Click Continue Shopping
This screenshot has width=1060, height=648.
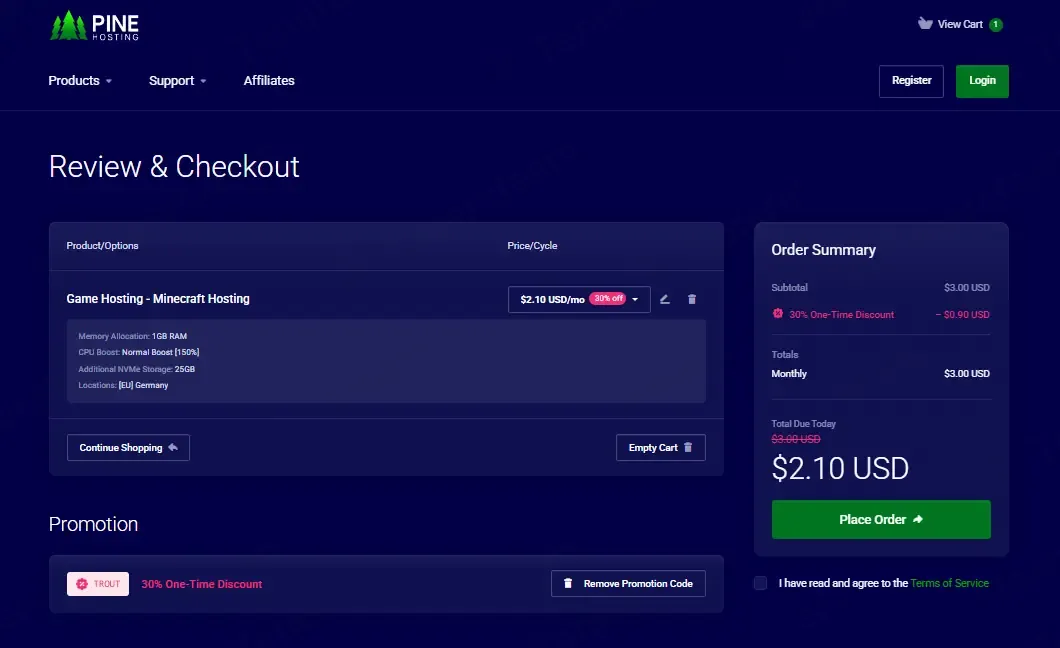tap(128, 447)
